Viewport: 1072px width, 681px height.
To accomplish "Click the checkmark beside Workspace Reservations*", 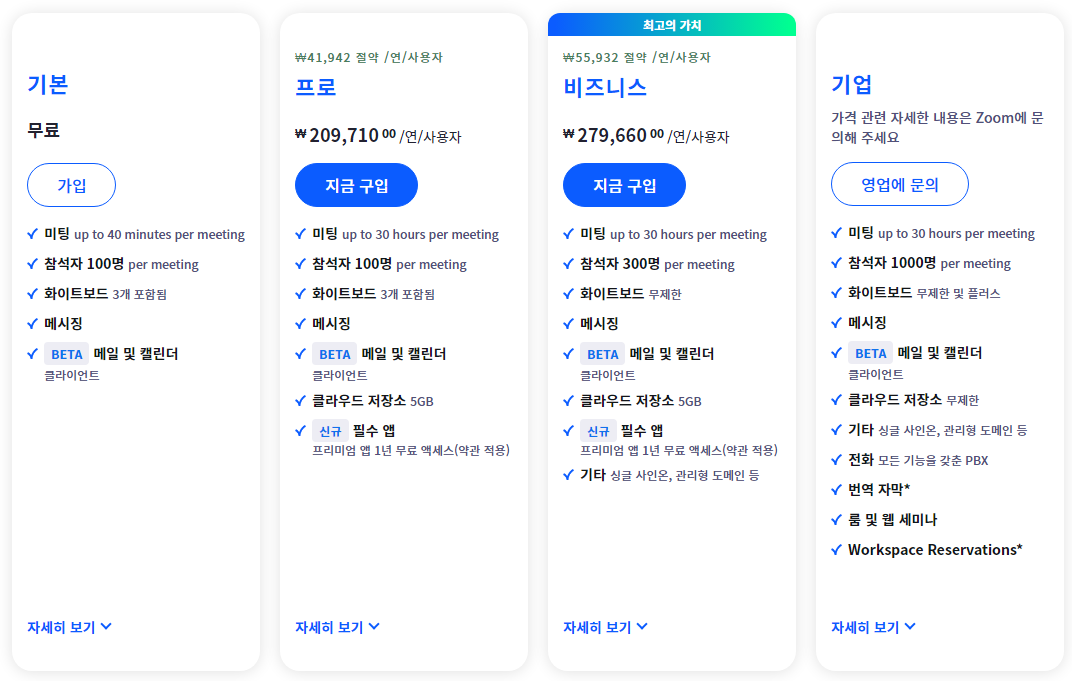I will point(835,549).
